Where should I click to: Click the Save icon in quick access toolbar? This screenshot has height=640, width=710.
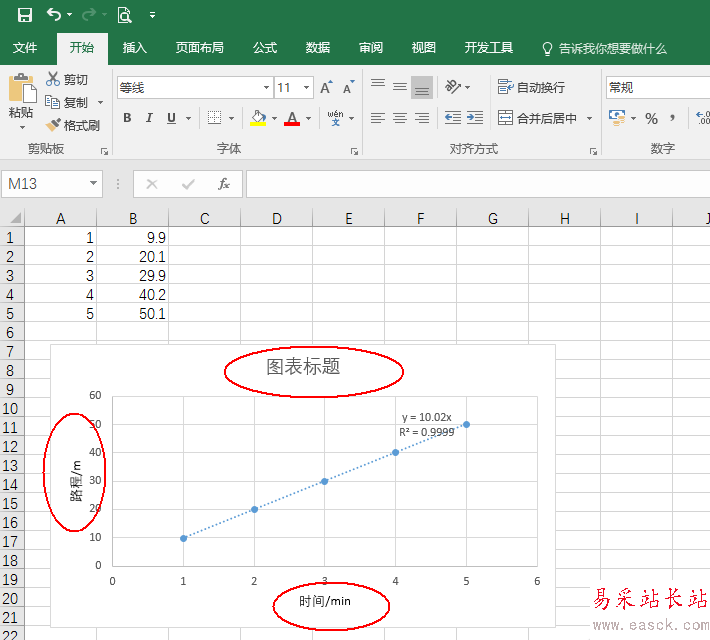24,15
